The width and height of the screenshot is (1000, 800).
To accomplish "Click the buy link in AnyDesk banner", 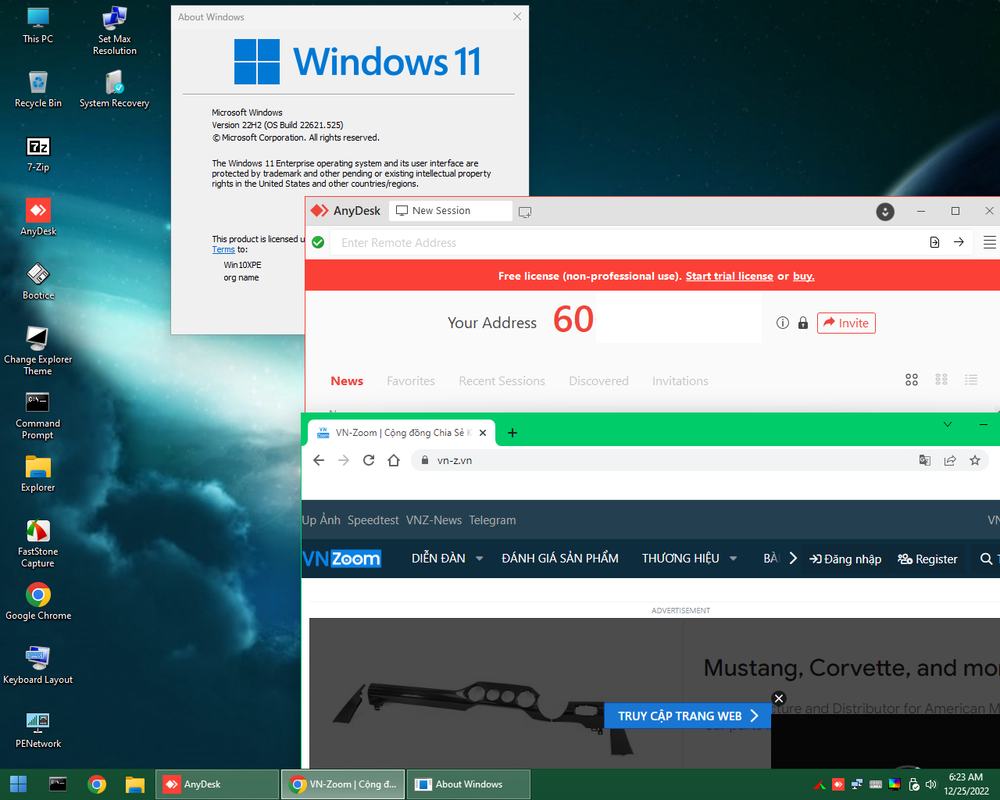I will (803, 276).
